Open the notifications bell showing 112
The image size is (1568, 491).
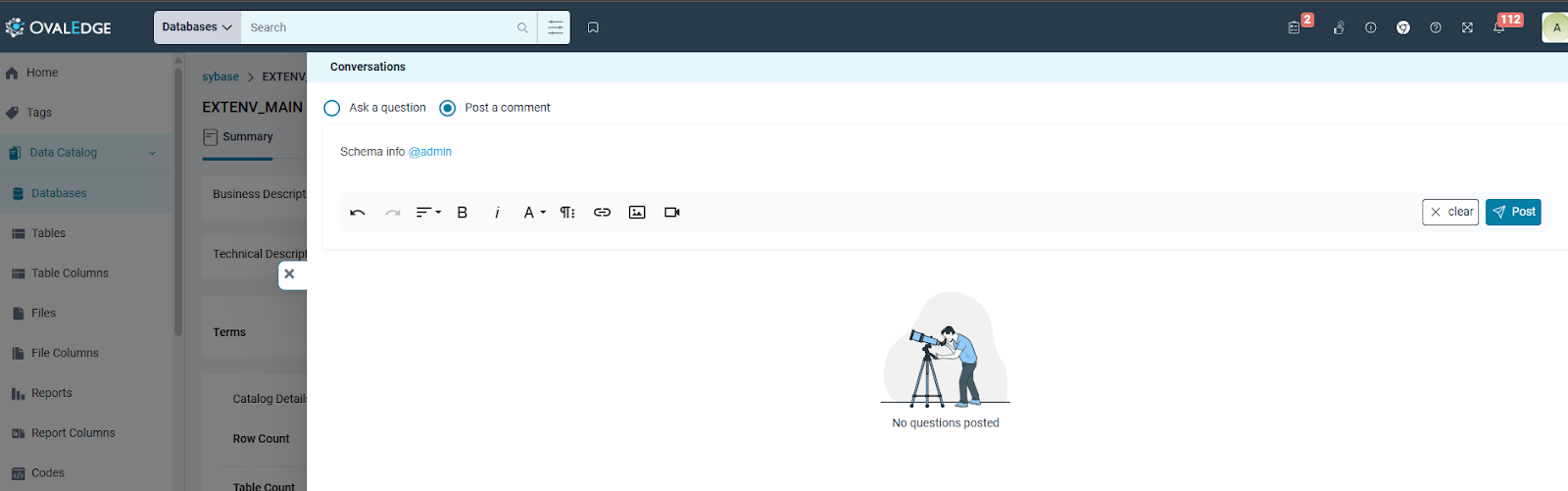tap(1498, 27)
